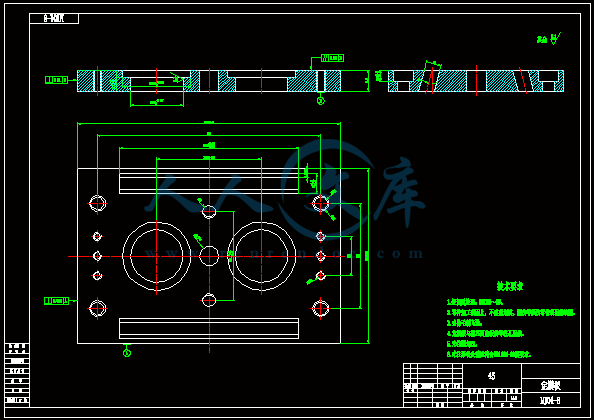The width and height of the screenshot is (594, 420).
Task: Click the tolerance frame left of the section view
Action: click(56, 80)
